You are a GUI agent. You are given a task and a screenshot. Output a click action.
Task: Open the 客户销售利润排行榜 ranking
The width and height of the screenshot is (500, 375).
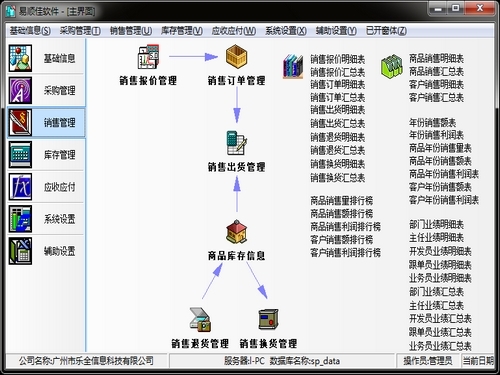(345, 253)
